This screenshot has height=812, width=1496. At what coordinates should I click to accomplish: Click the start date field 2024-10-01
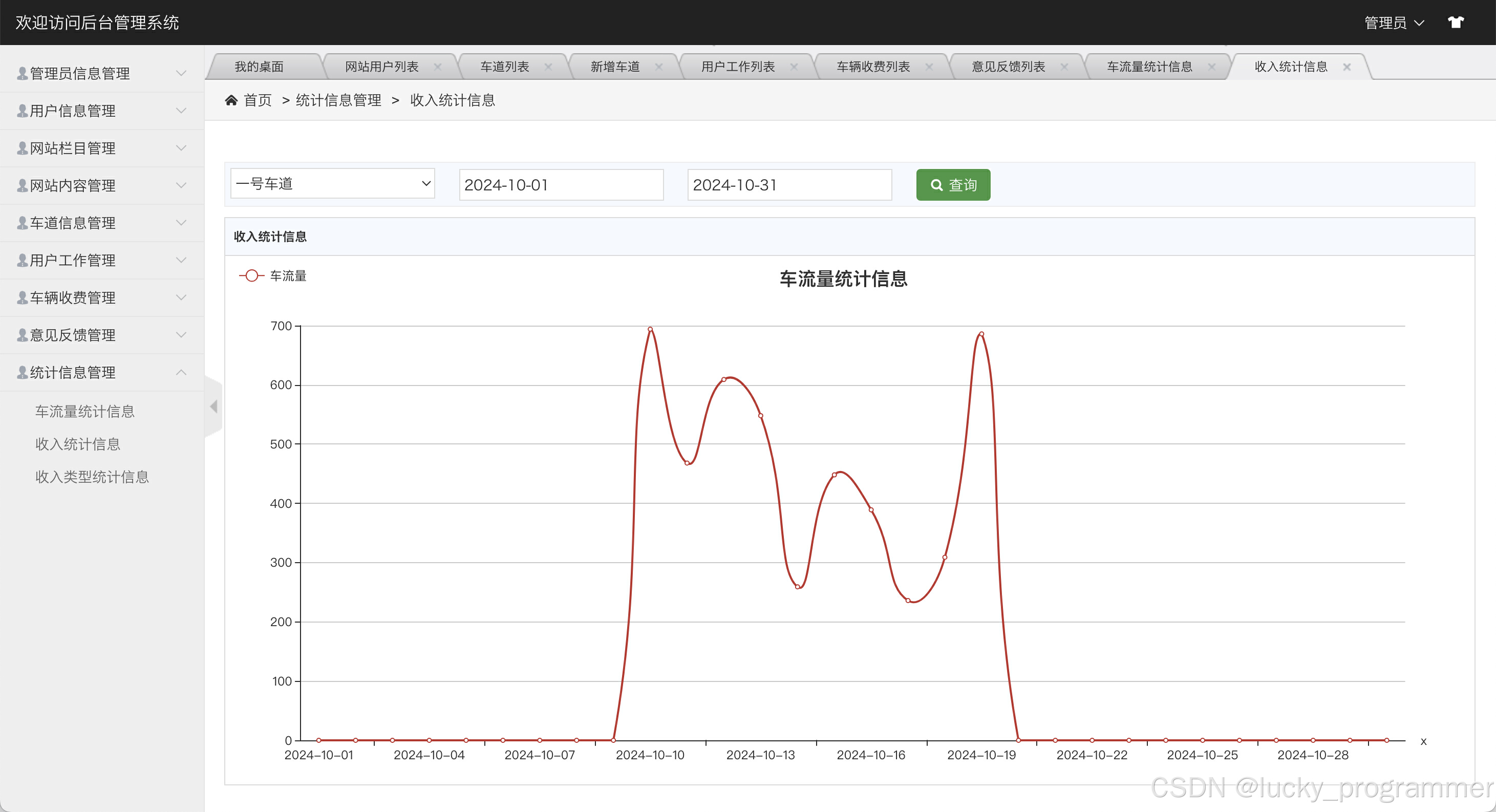561,185
